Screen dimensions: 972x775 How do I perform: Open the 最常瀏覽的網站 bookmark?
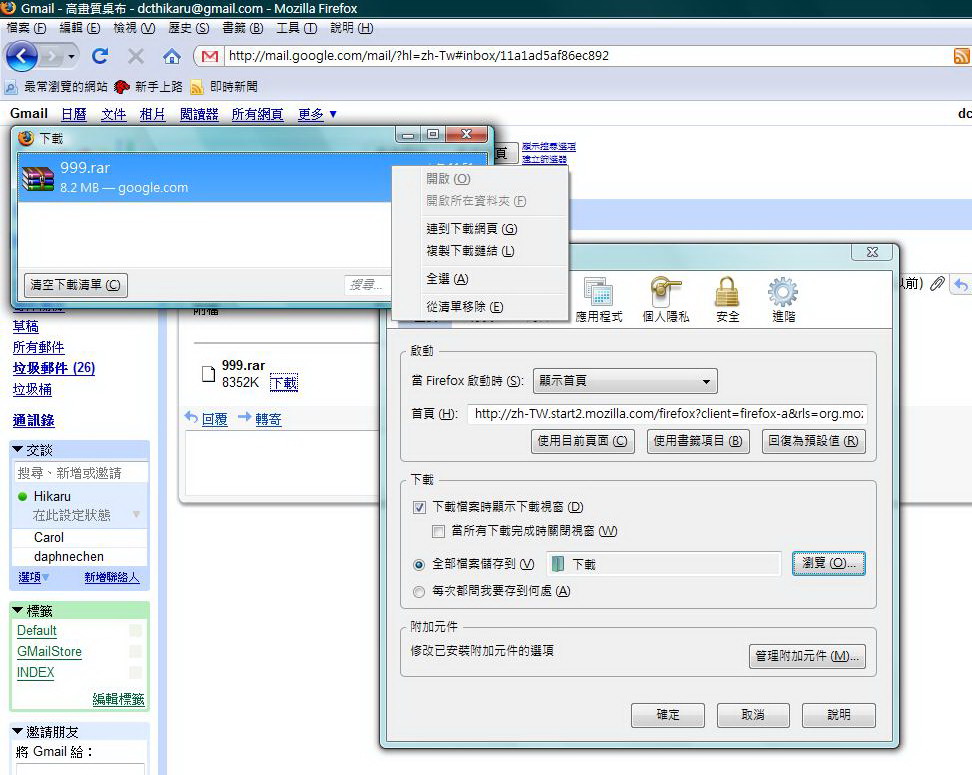(x=56, y=87)
